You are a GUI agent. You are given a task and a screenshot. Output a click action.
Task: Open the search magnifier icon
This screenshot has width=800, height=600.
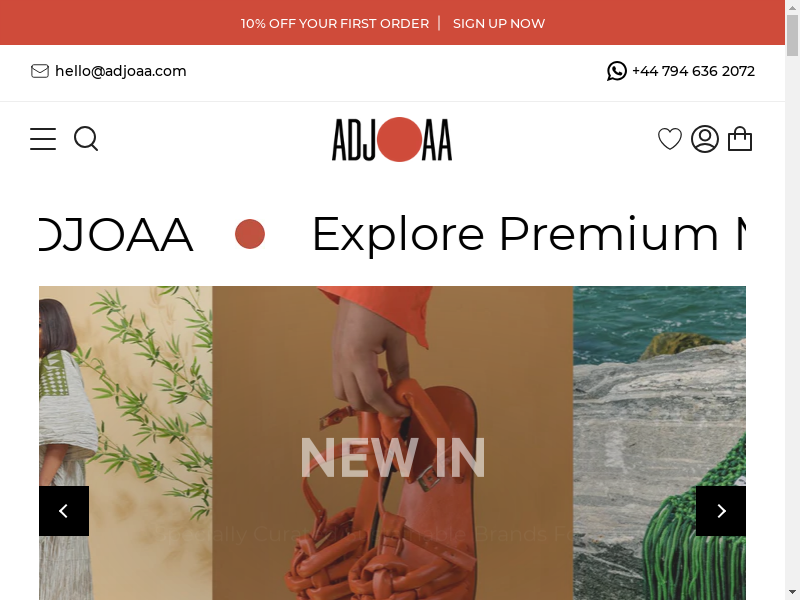pos(86,139)
